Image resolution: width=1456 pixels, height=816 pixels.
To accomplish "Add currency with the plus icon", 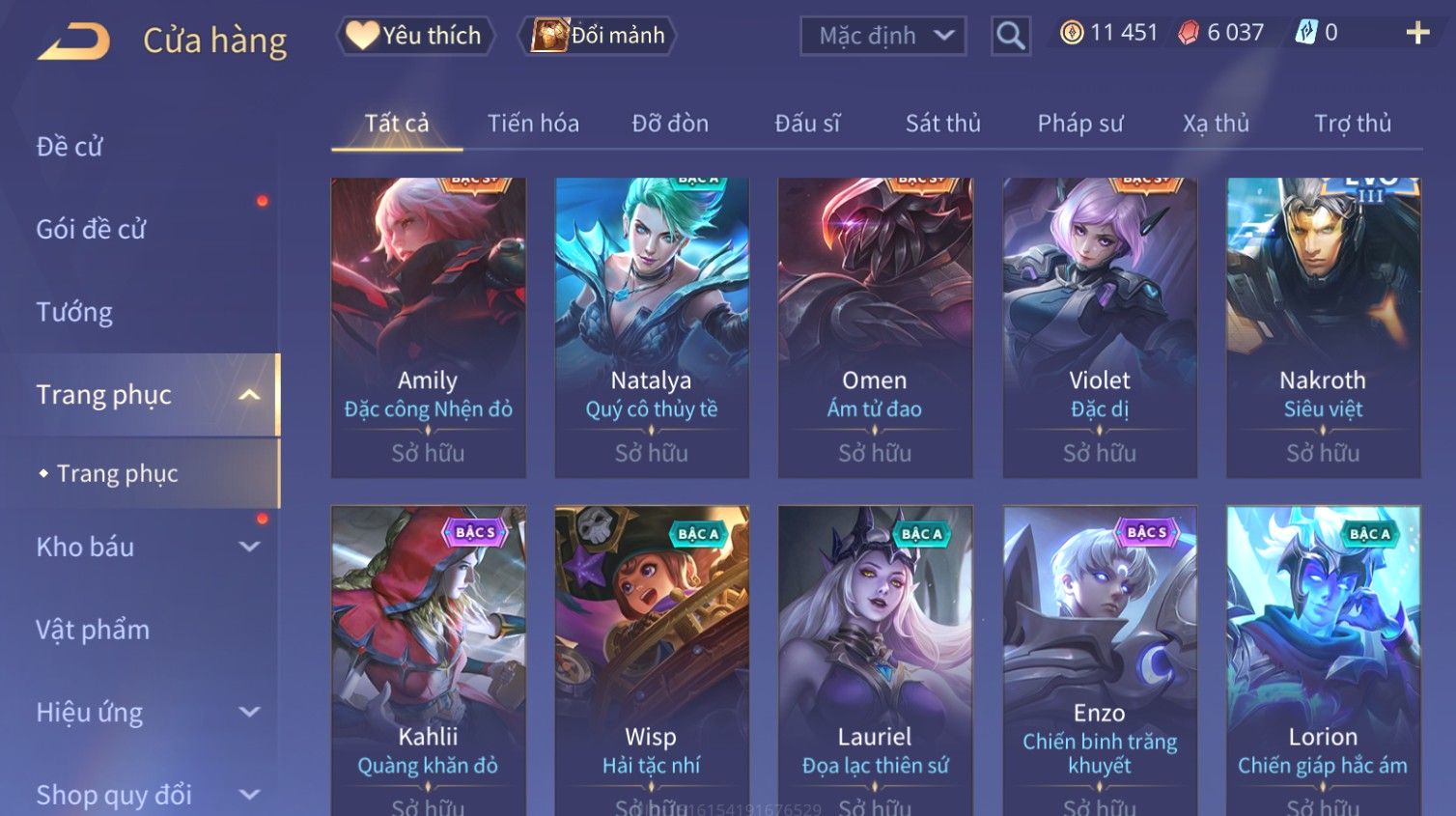I will 1417,33.
